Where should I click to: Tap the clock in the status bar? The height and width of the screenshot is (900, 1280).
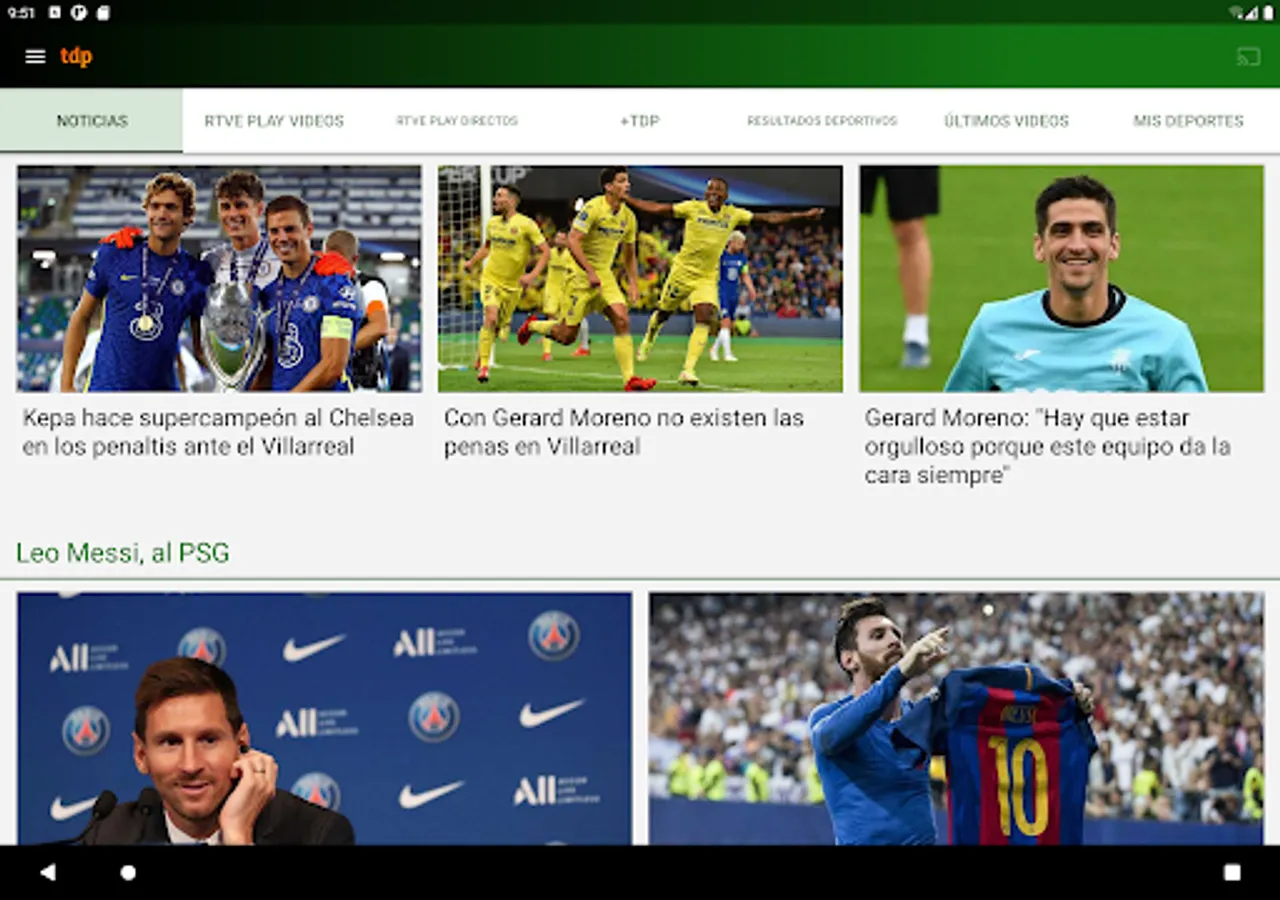coord(21,13)
